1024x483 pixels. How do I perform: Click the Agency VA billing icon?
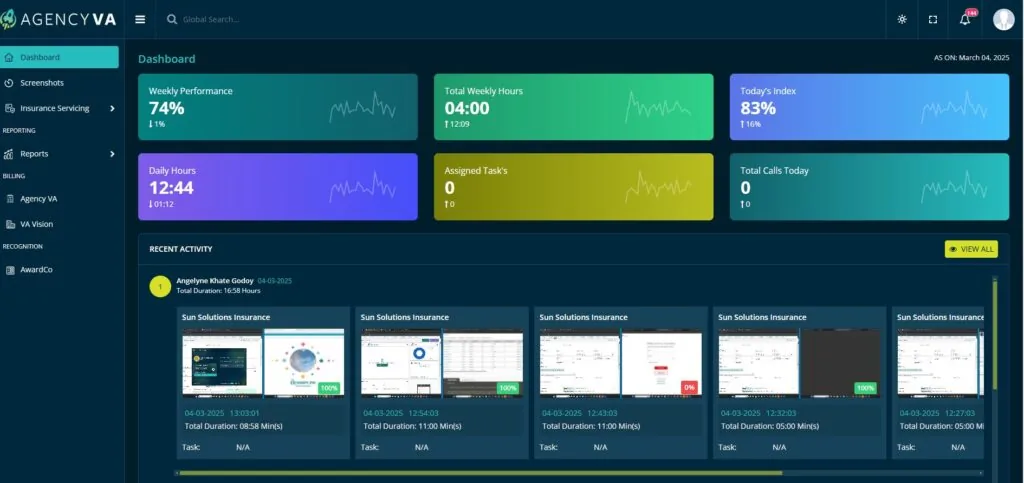coord(10,199)
